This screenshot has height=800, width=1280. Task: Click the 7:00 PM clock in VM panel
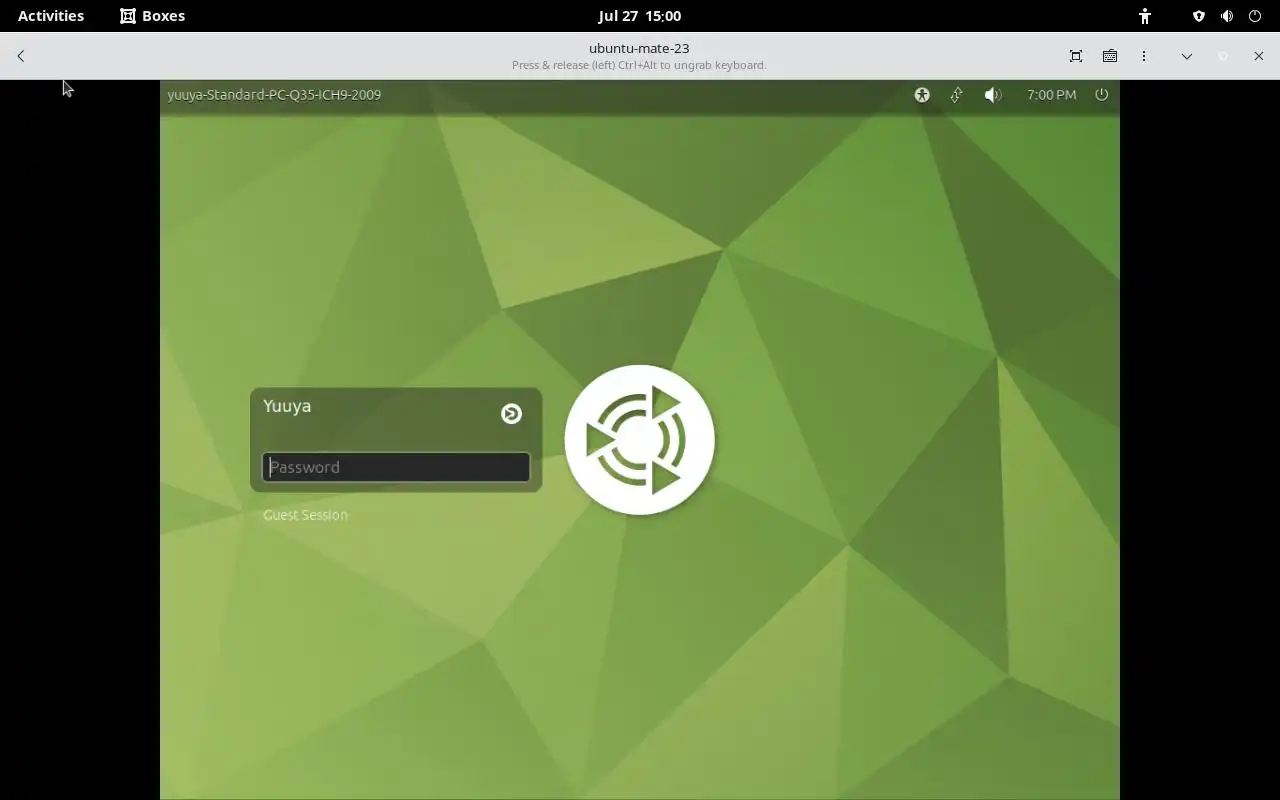click(1051, 95)
